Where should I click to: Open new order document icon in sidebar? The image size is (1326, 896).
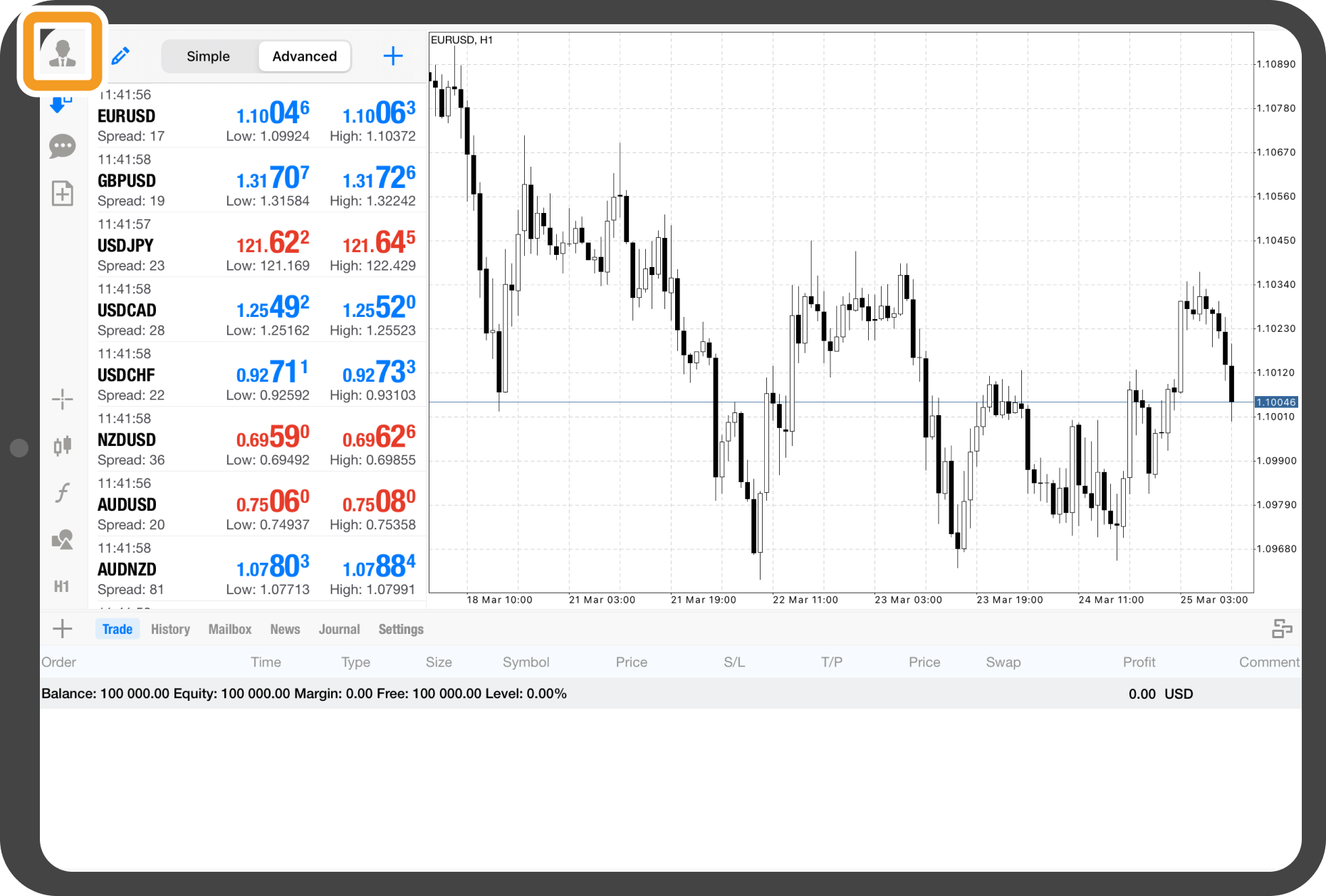[x=63, y=193]
